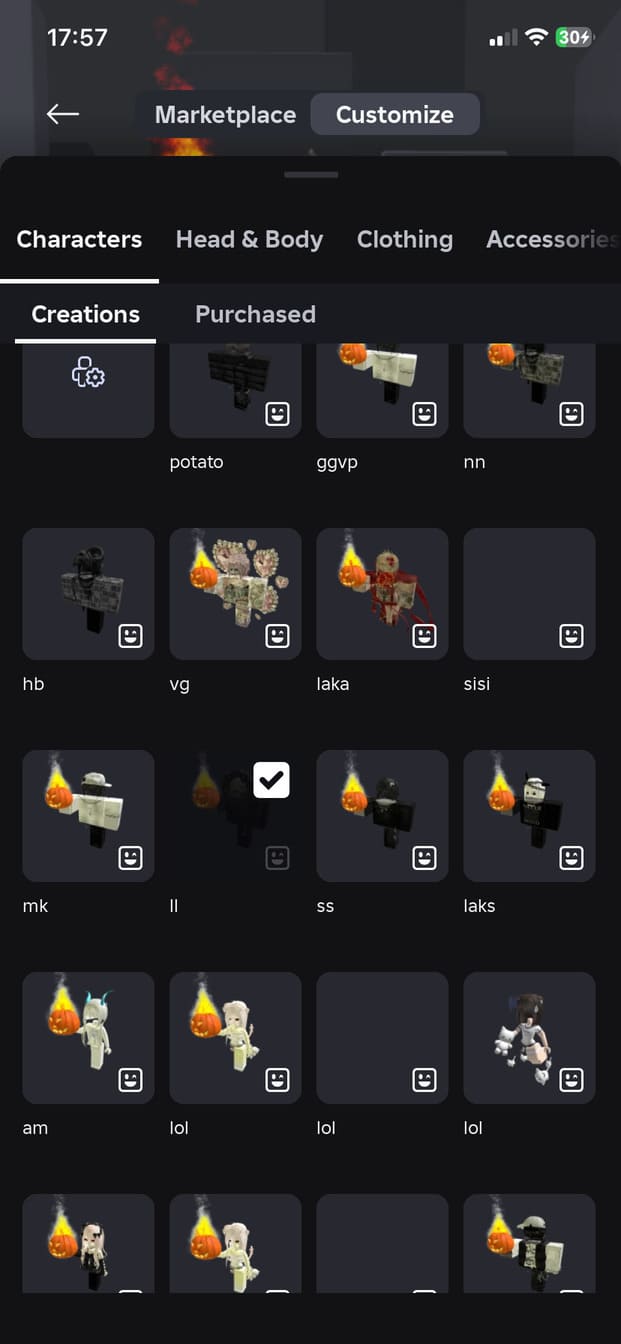Screen dimensions: 621x1344
Task: Tap the back arrow icon
Action: tap(62, 114)
